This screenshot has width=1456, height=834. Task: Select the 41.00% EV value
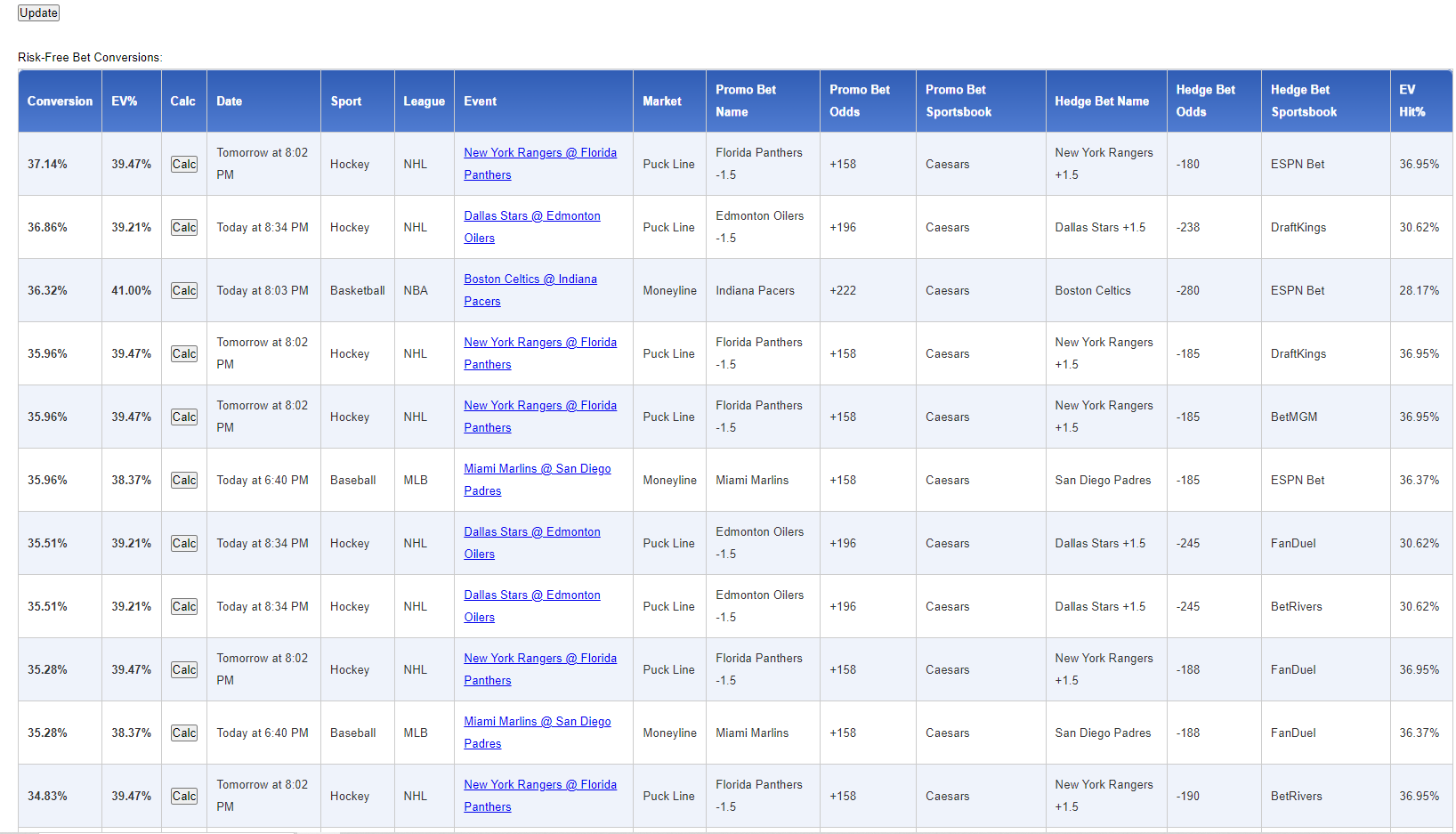coord(131,290)
